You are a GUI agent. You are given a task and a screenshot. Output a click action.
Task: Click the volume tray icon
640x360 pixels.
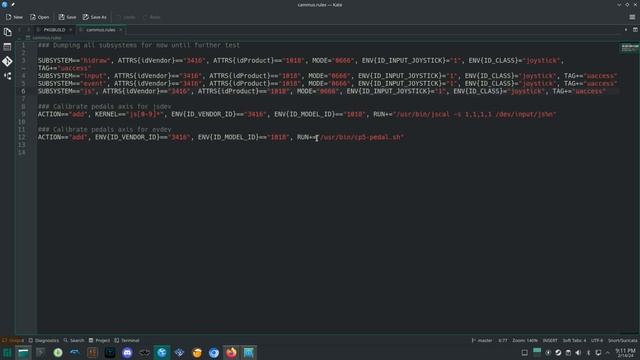[578, 353]
